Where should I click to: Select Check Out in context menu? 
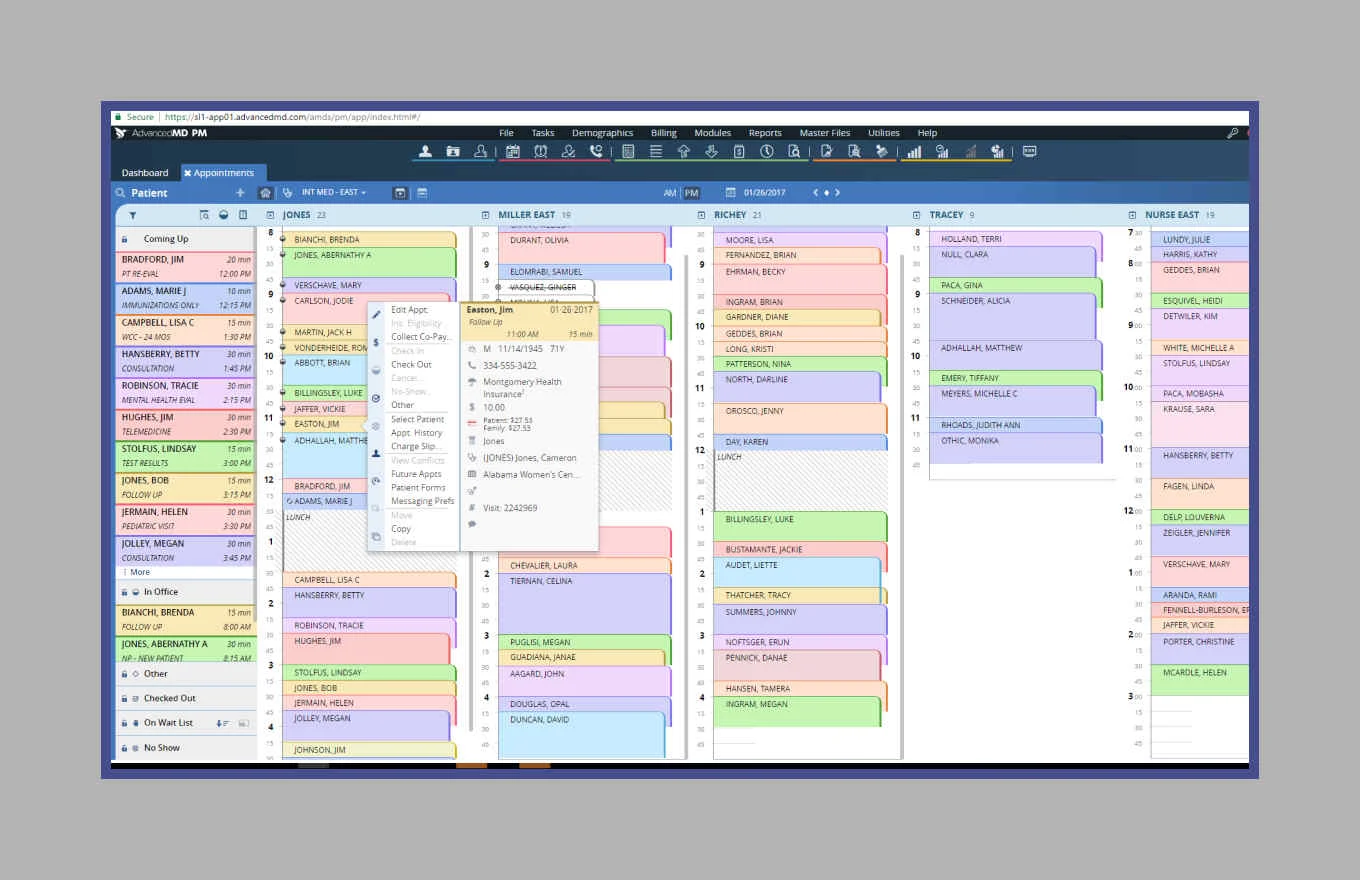[411, 365]
